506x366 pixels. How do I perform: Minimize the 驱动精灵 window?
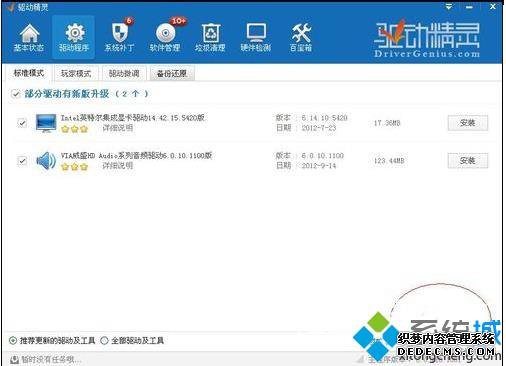point(469,7)
